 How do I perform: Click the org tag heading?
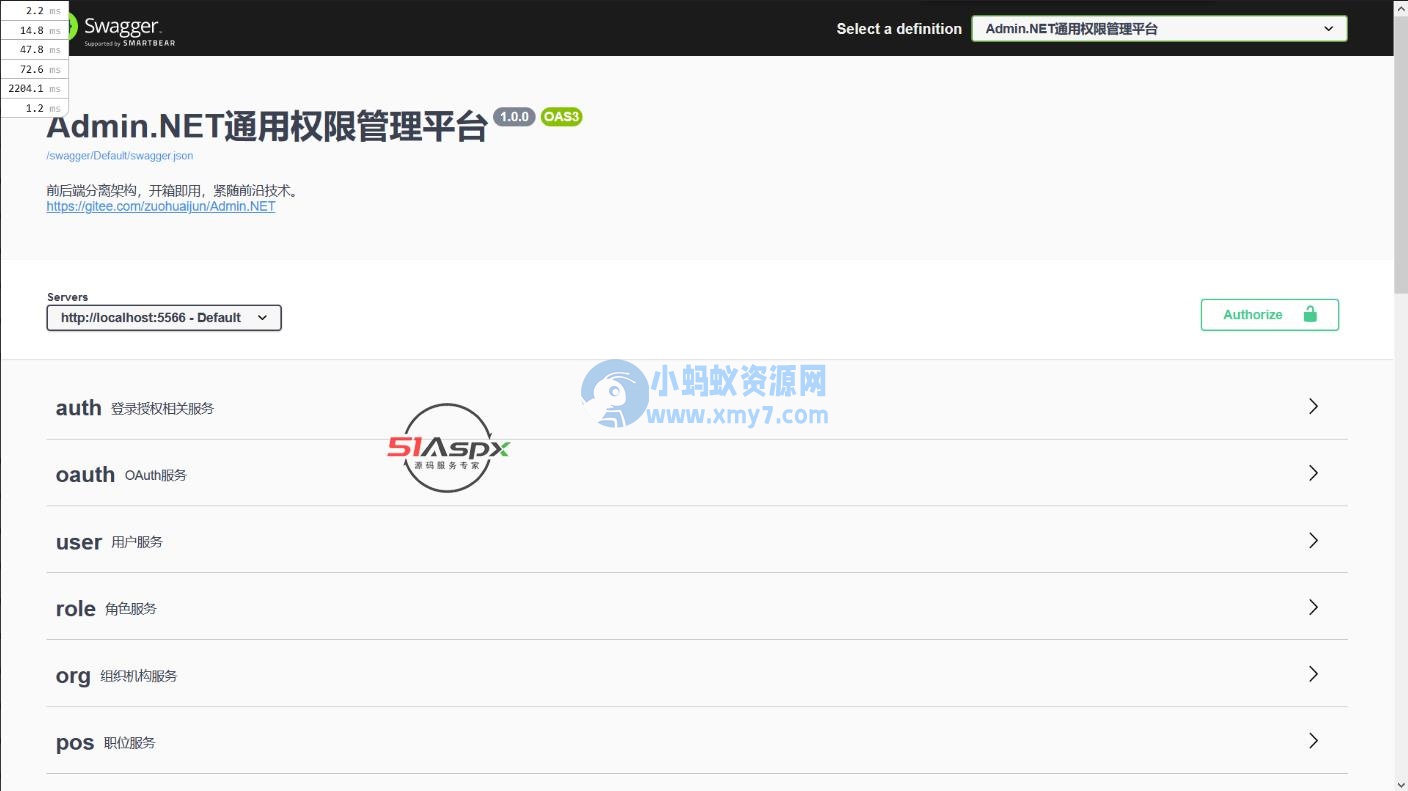[x=73, y=676]
